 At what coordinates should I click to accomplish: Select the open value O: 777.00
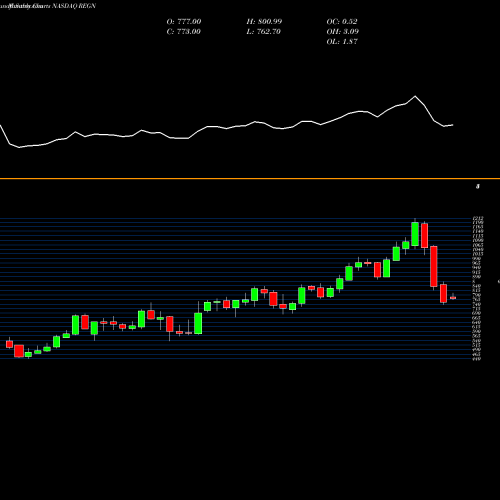(x=184, y=21)
